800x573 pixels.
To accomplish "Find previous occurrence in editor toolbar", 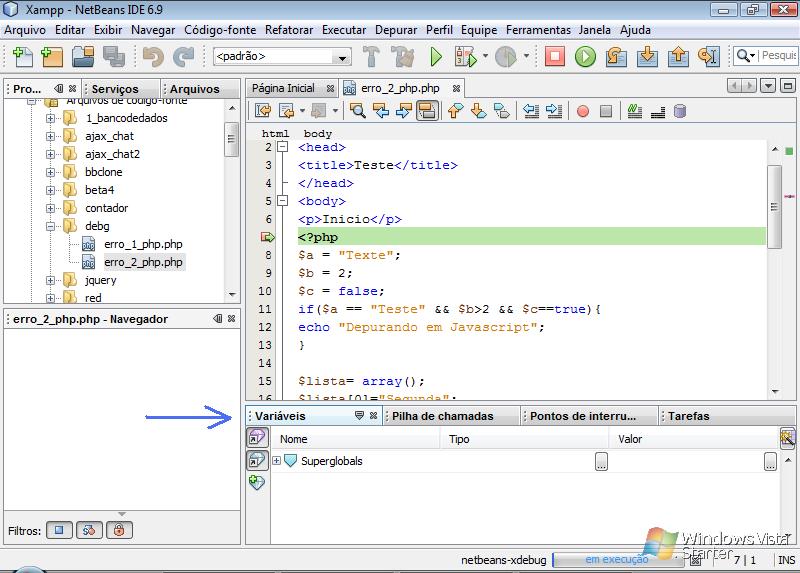I will [381, 111].
